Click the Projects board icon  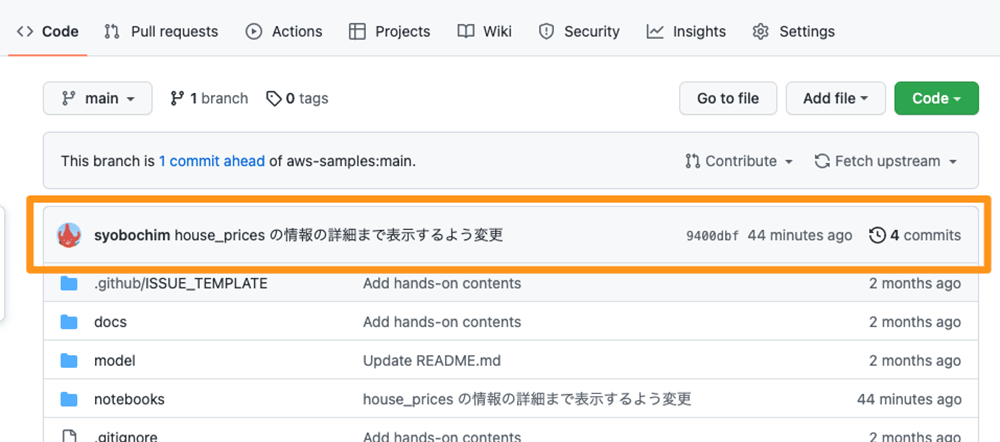[357, 31]
